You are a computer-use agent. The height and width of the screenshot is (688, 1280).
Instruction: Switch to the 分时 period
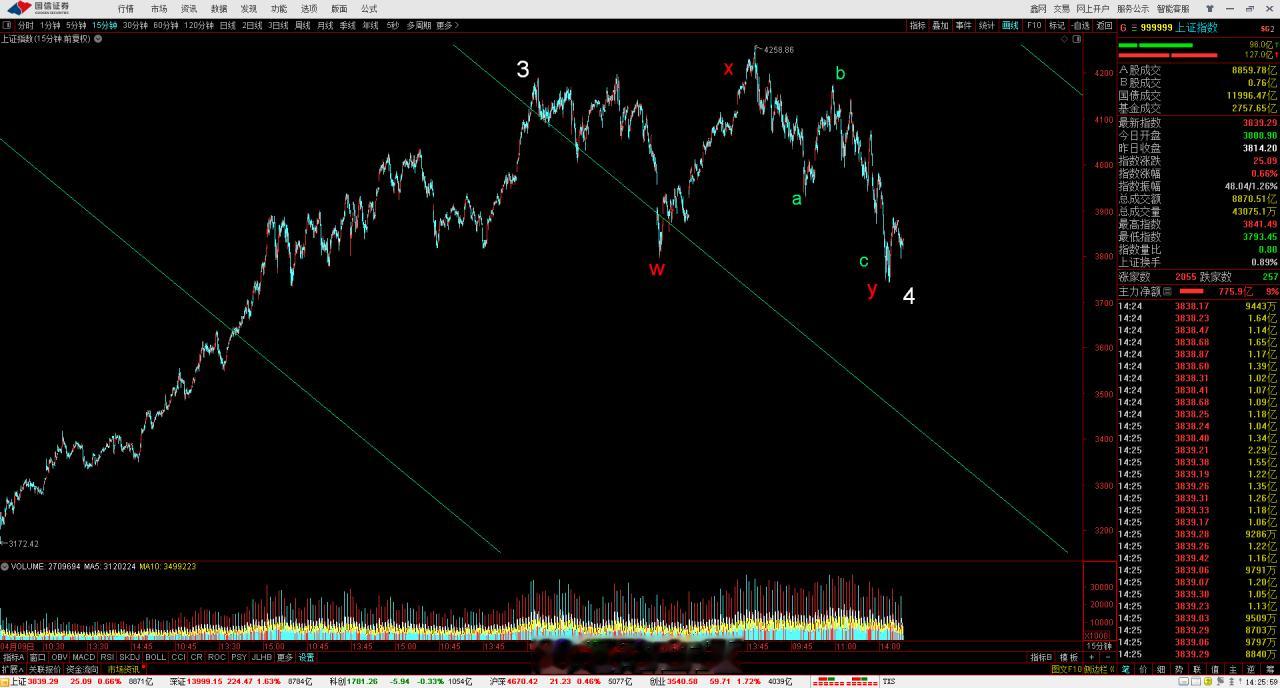tap(26, 25)
